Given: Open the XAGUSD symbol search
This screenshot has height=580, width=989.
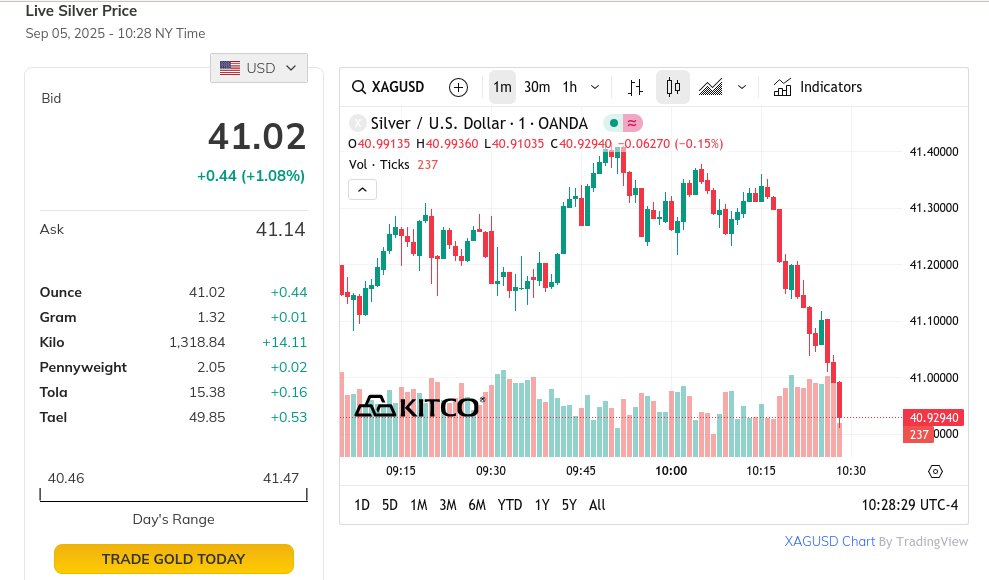Looking at the screenshot, I should tap(388, 87).
